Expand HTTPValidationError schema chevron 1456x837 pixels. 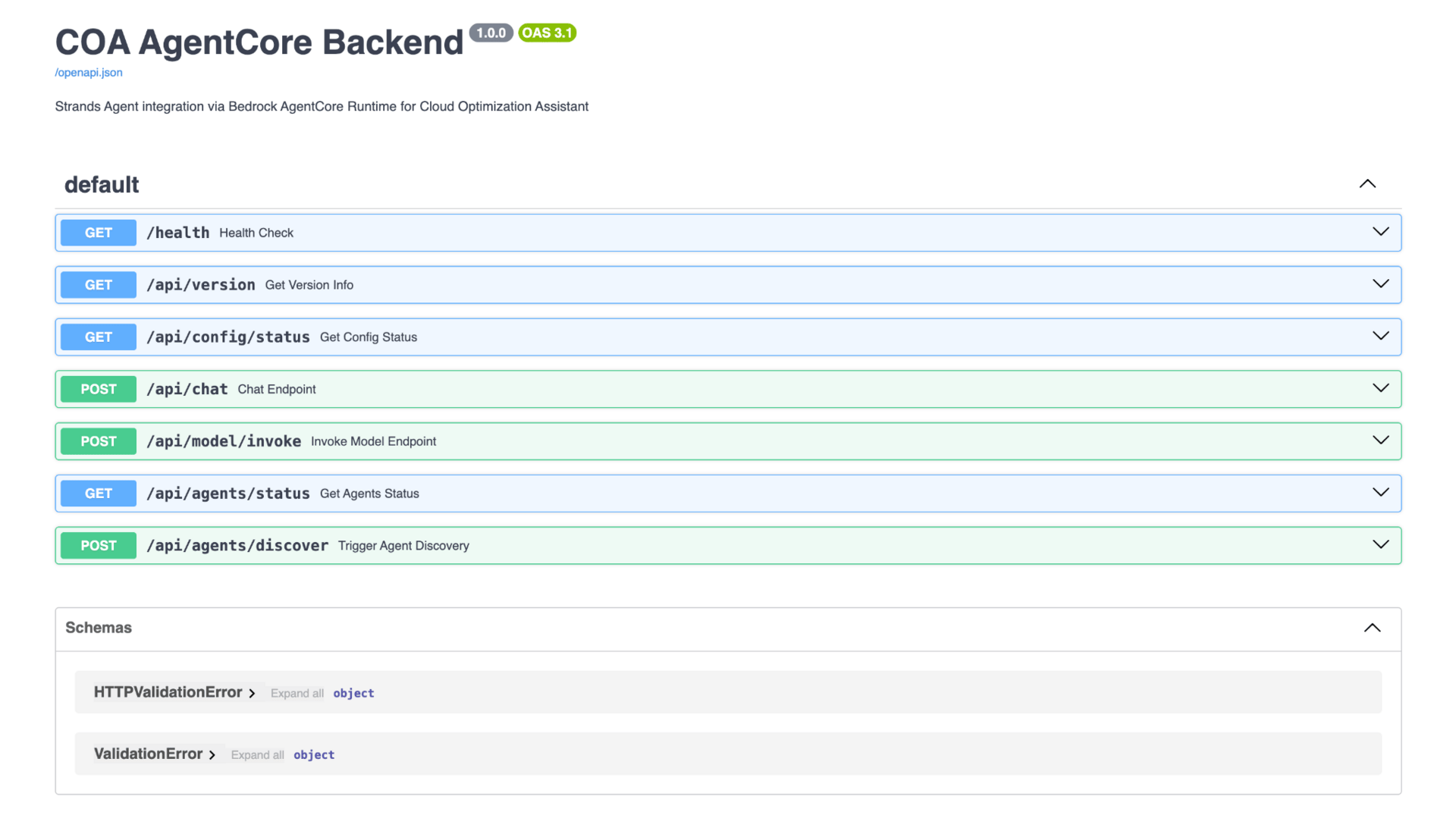252,693
